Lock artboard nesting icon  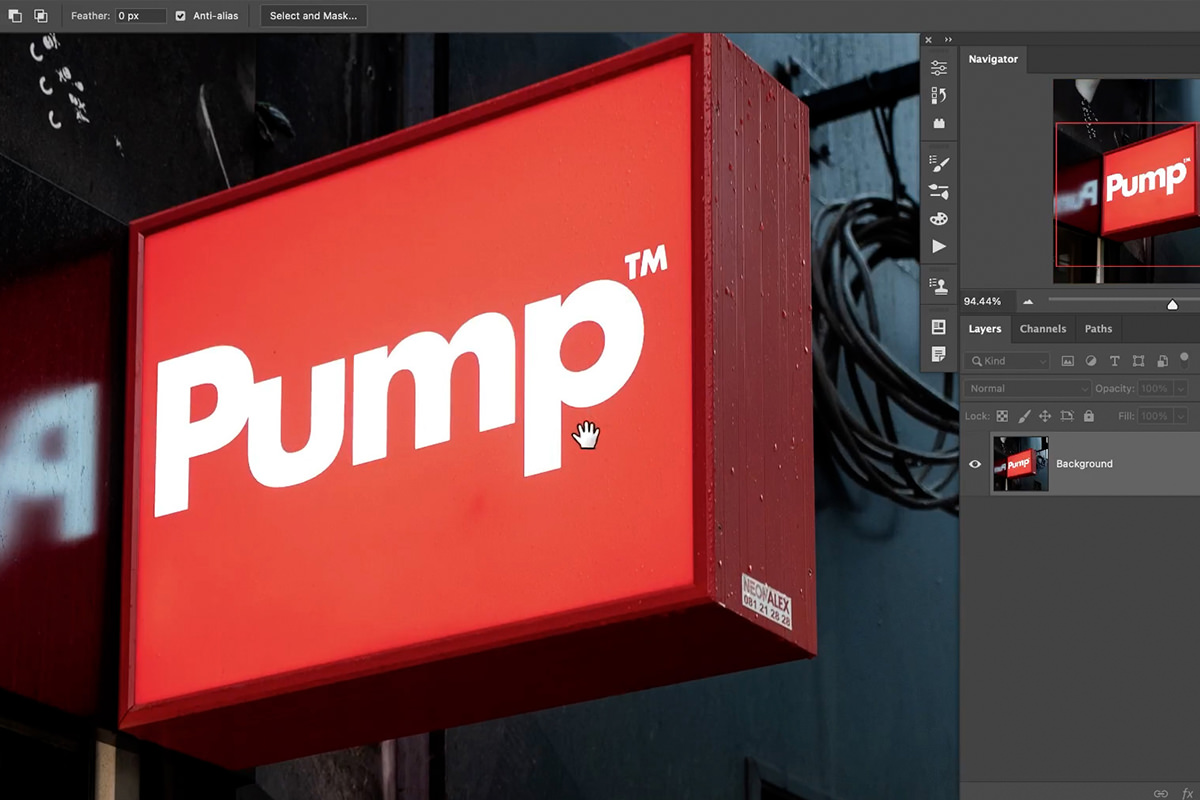[1067, 416]
